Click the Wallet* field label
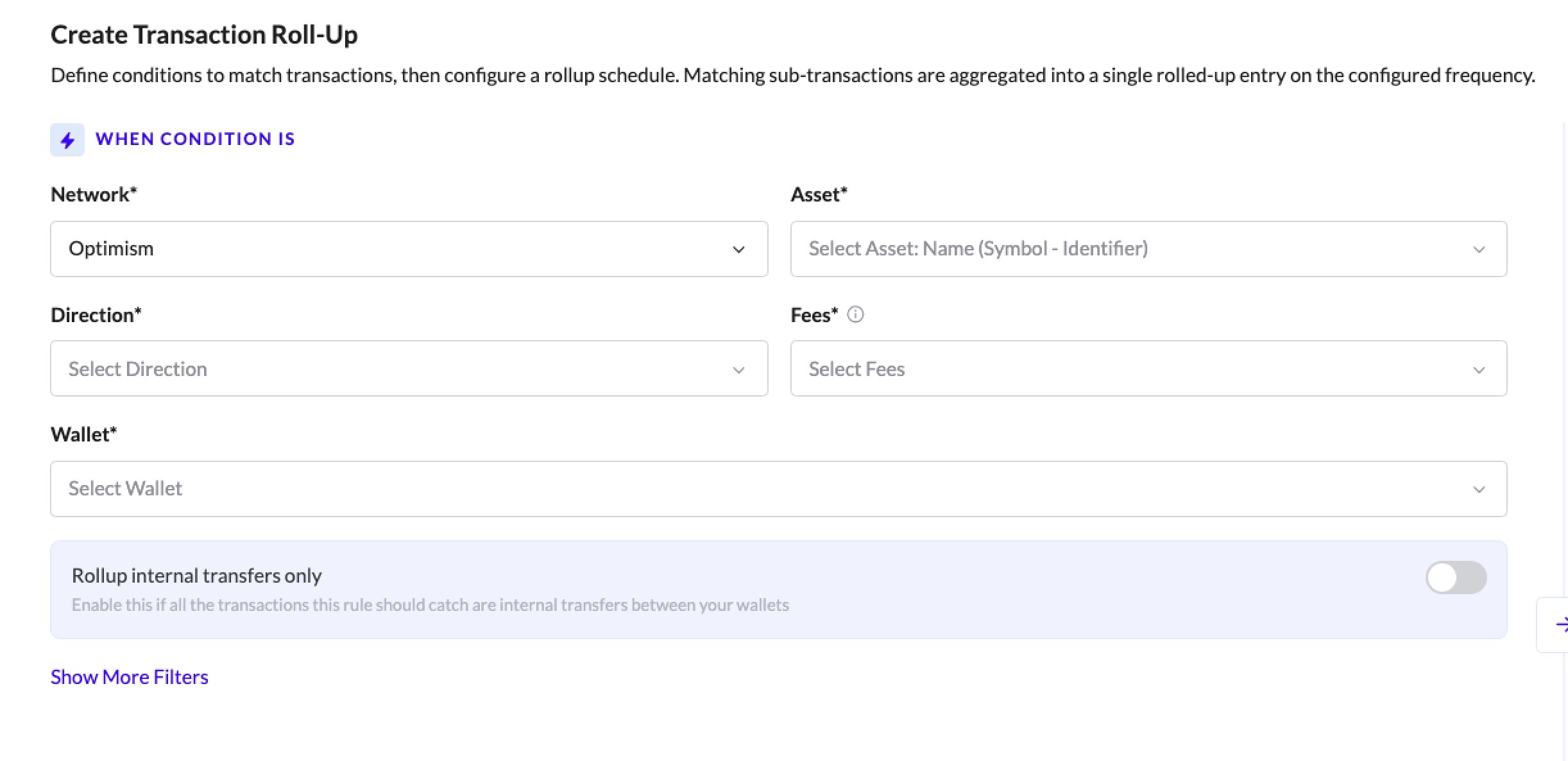The height and width of the screenshot is (761, 1568). (84, 434)
